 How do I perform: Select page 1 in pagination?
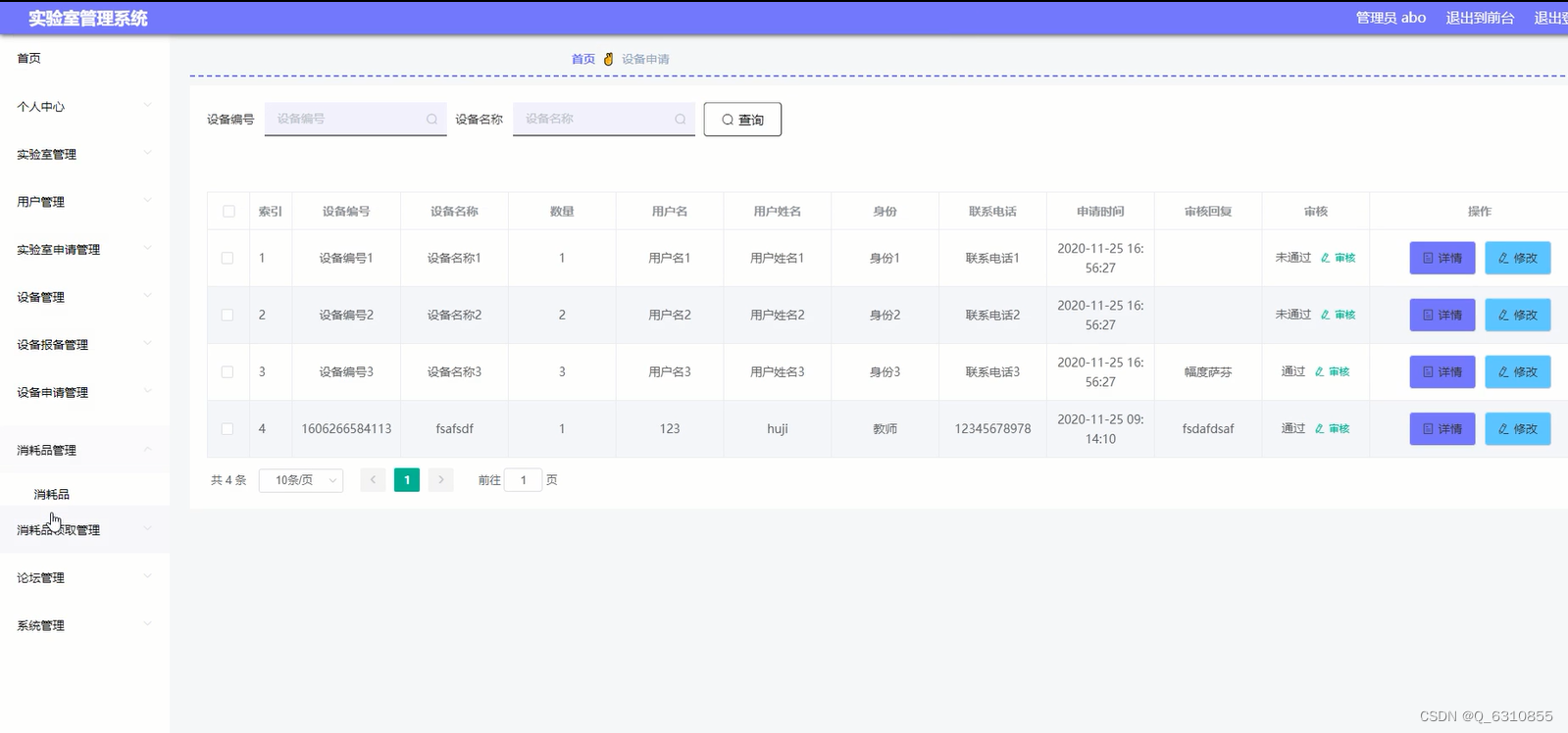[x=407, y=480]
